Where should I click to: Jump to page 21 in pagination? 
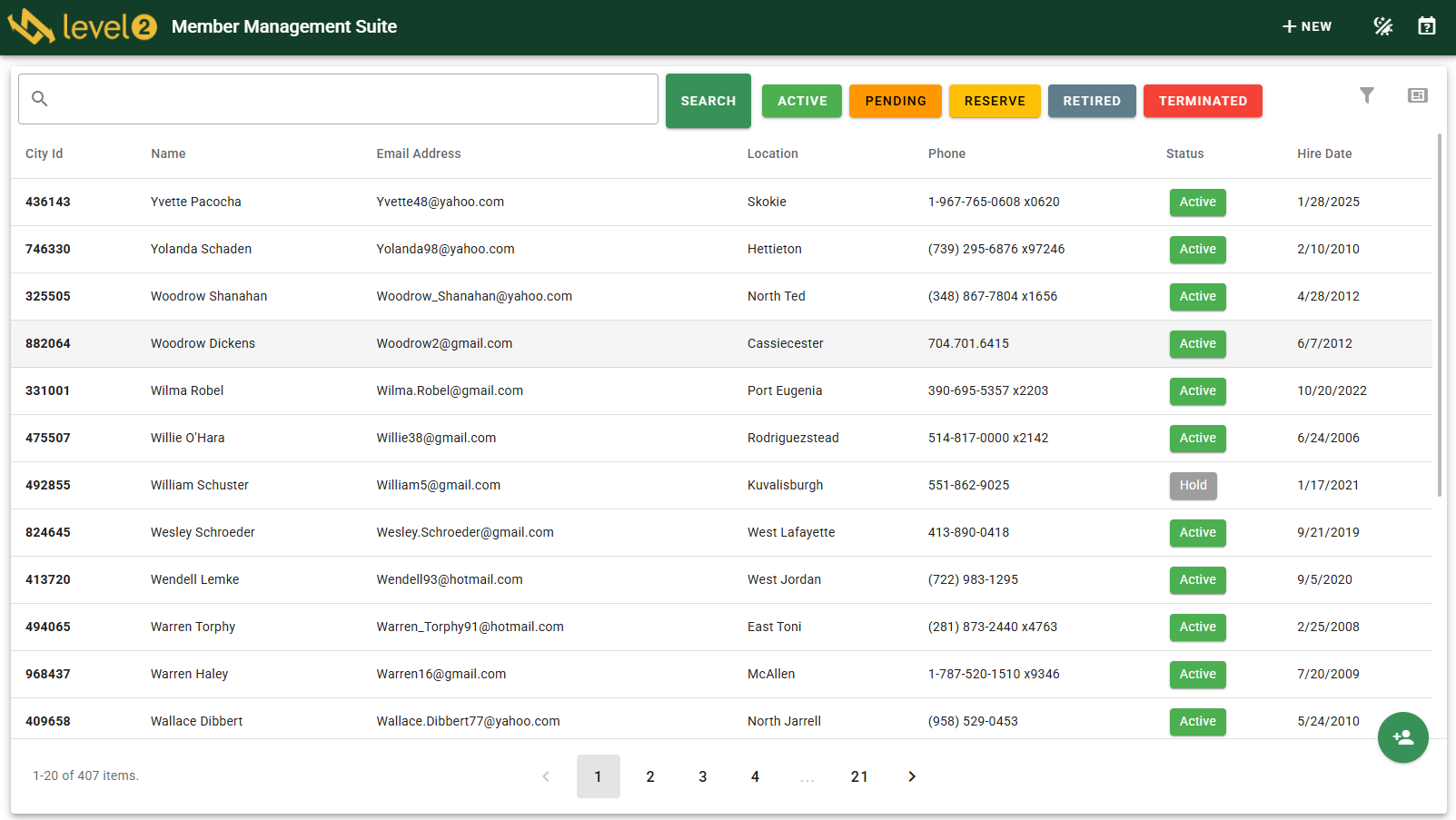[x=859, y=776]
